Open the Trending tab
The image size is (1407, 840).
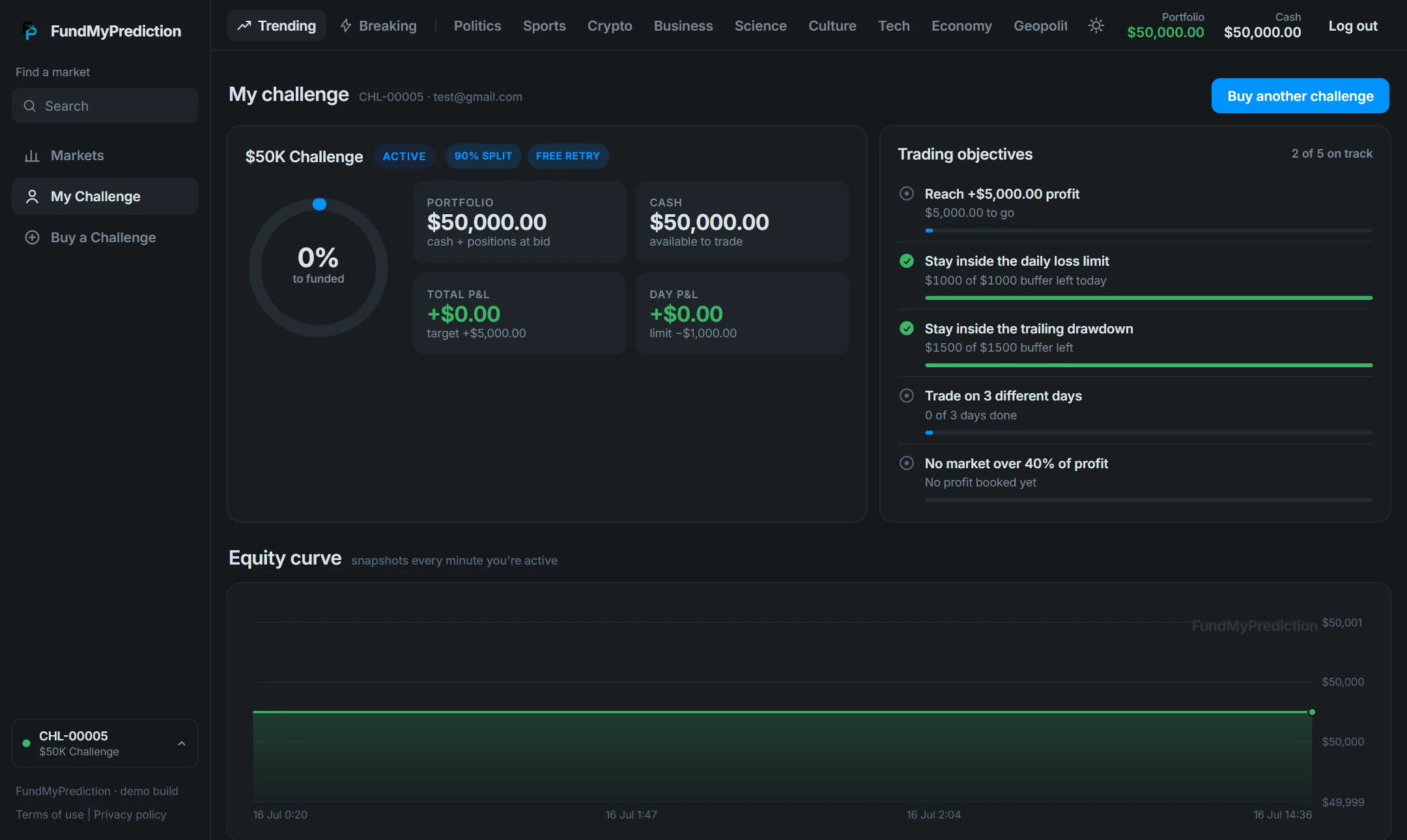click(276, 26)
